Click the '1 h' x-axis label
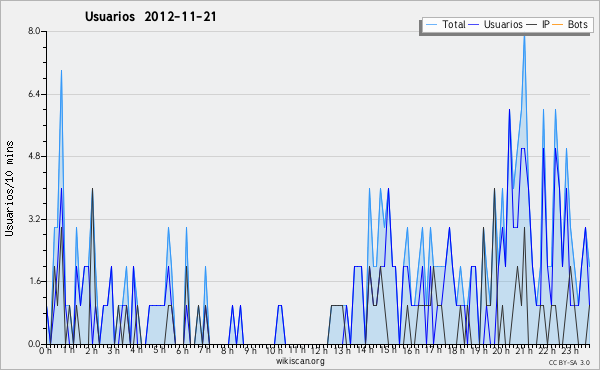Viewport: 600px width, 370px height. click(68, 350)
